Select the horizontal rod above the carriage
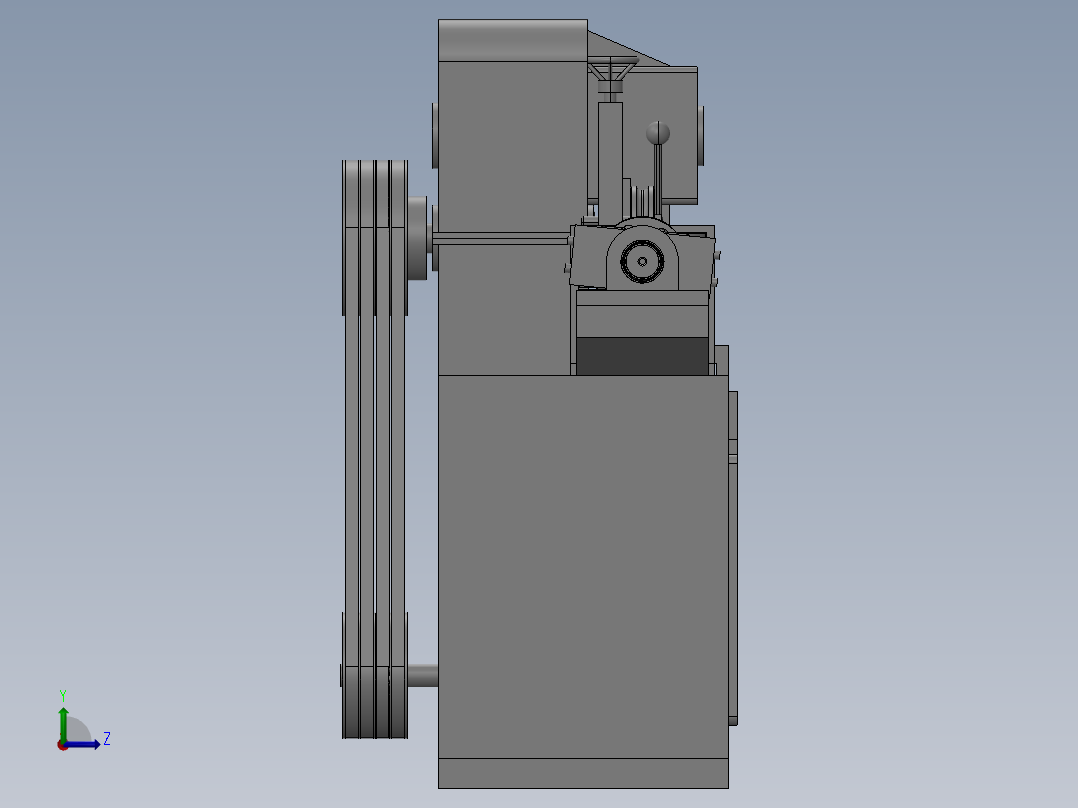 coord(501,239)
